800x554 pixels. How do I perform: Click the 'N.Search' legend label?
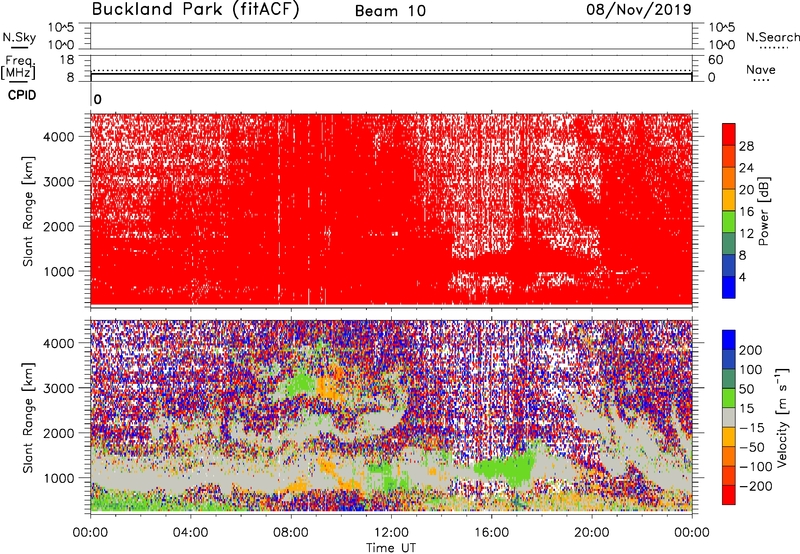[x=773, y=37]
